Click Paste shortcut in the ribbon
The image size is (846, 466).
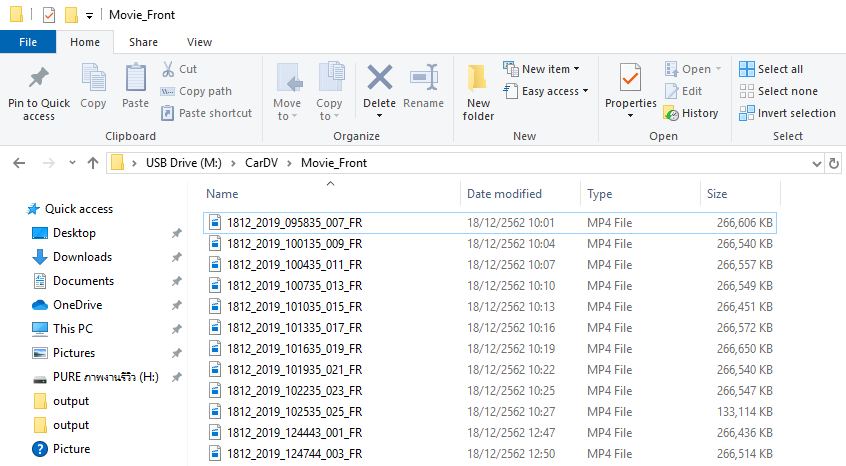(x=207, y=113)
